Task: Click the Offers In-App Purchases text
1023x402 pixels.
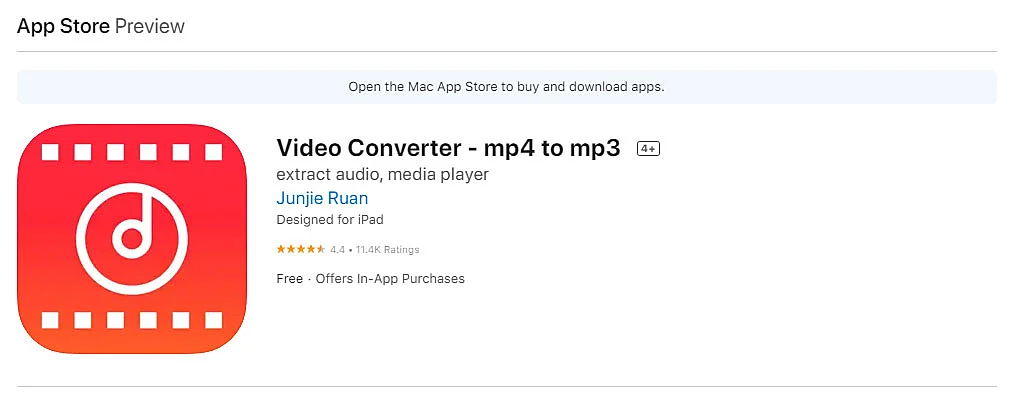Action: [390, 278]
